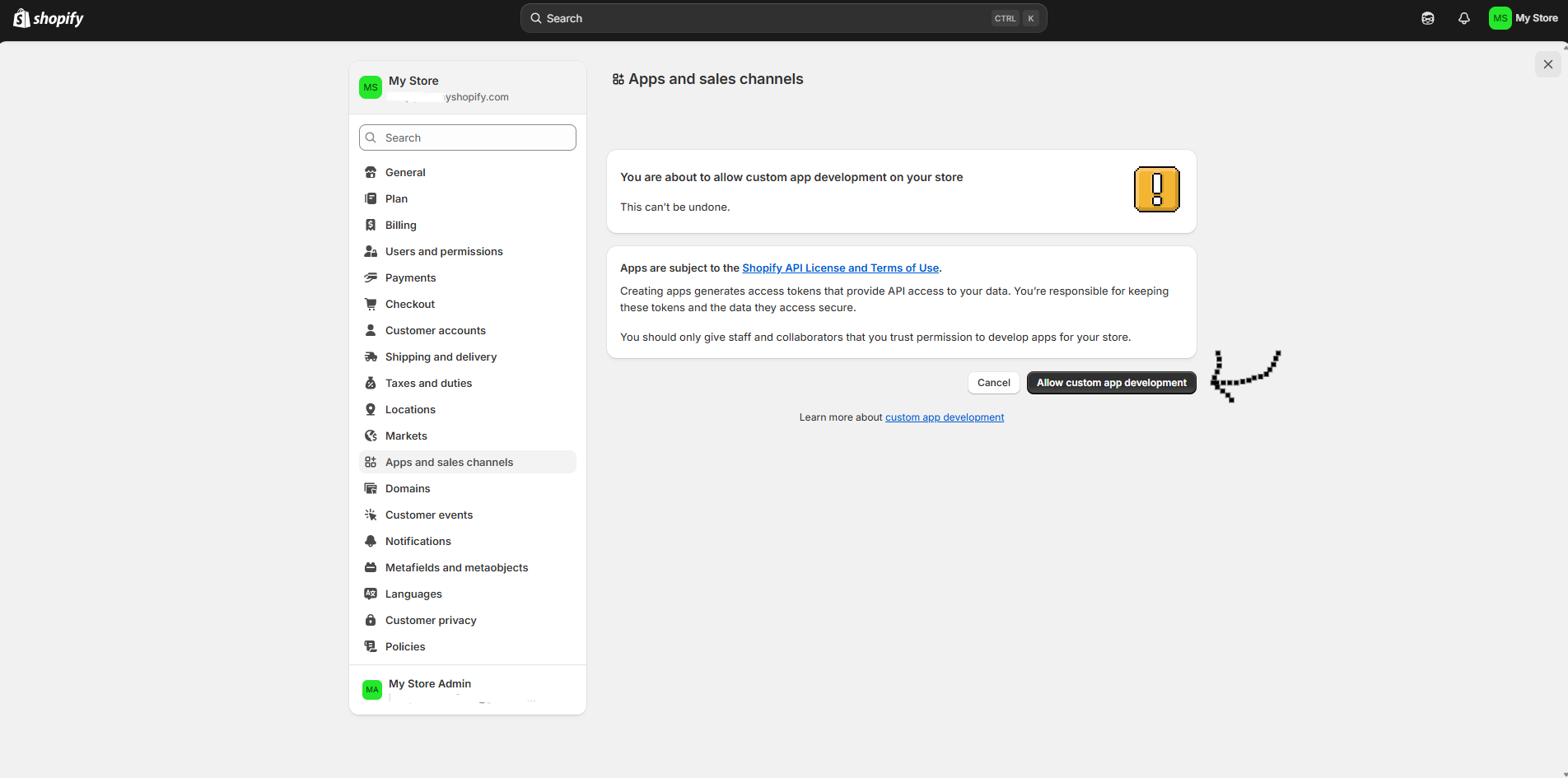Select Users and permissions
Image resolution: width=1568 pixels, height=778 pixels.
coord(468,251)
